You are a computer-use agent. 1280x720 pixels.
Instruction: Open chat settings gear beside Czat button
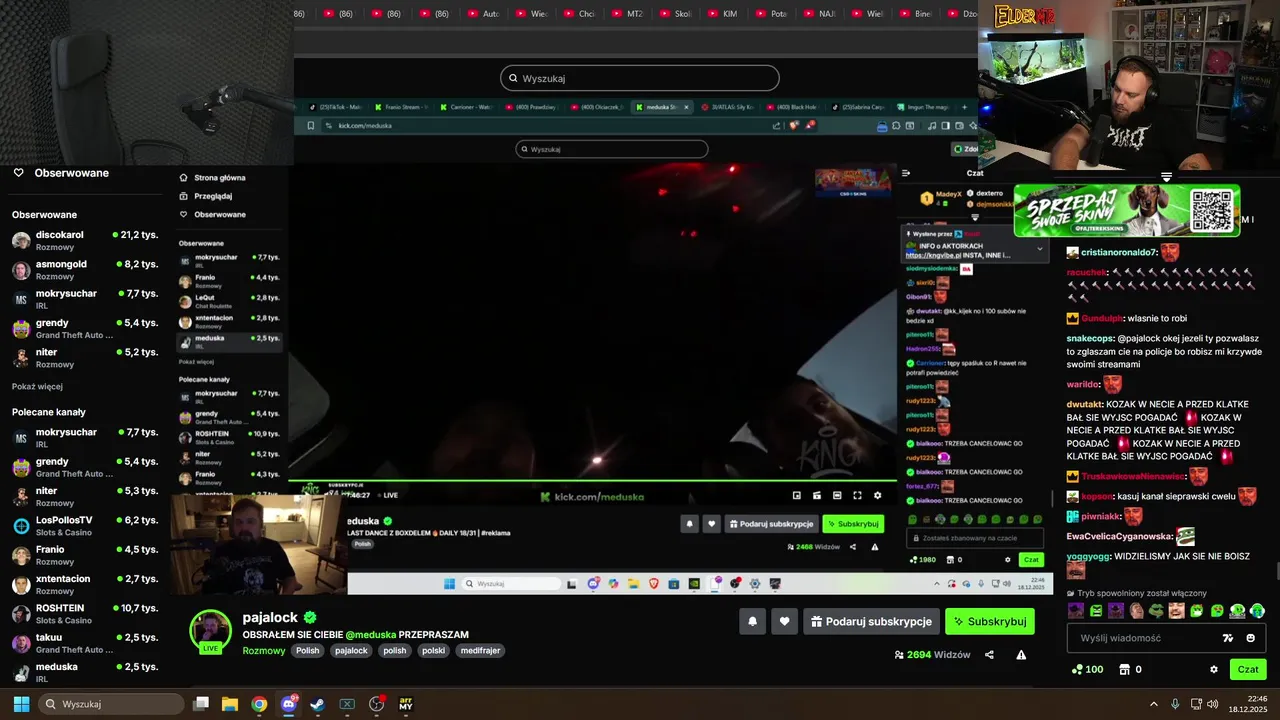1214,670
